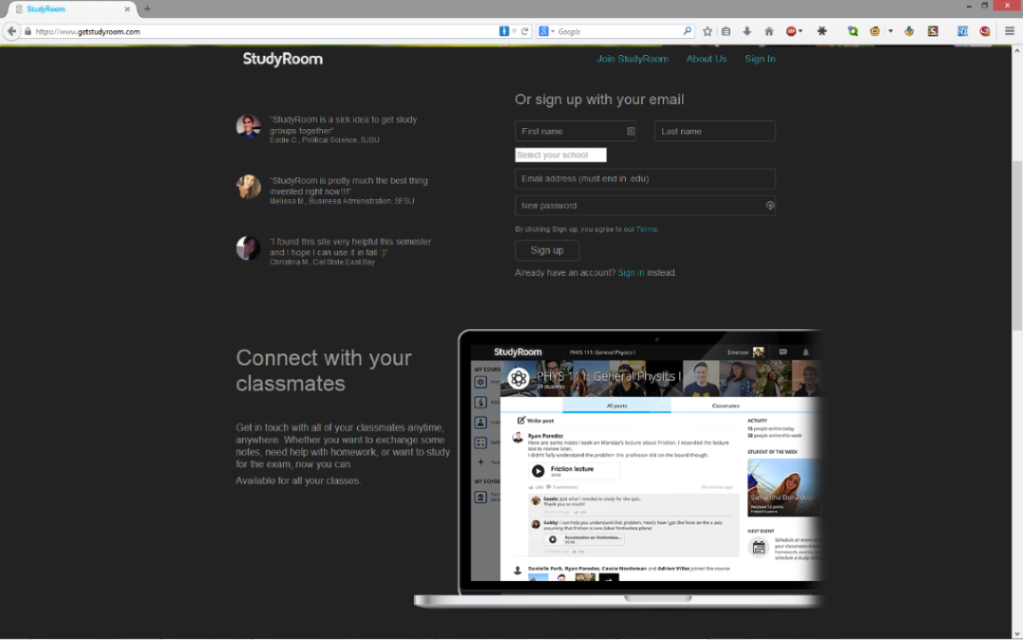This screenshot has height=640, width=1023.
Task: Click the vertical page scrollbar thumb
Action: pyautogui.click(x=1016, y=245)
